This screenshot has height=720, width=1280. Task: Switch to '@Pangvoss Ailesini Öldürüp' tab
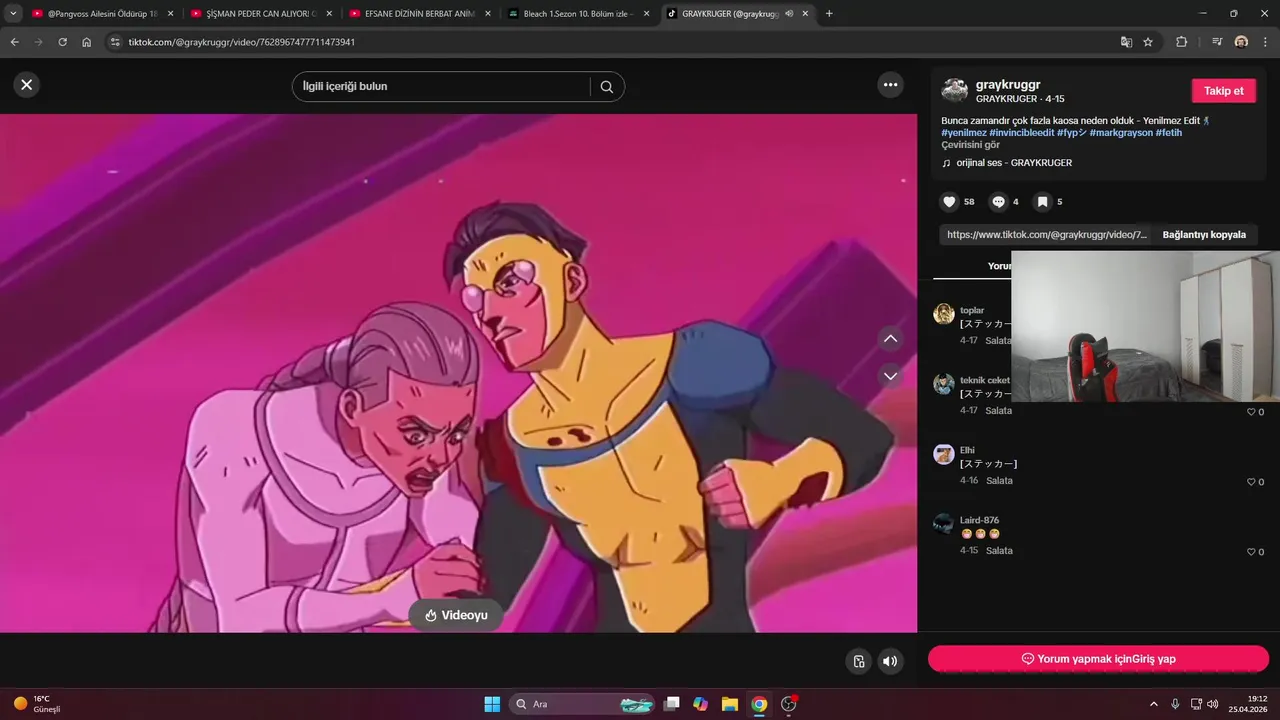tap(102, 14)
